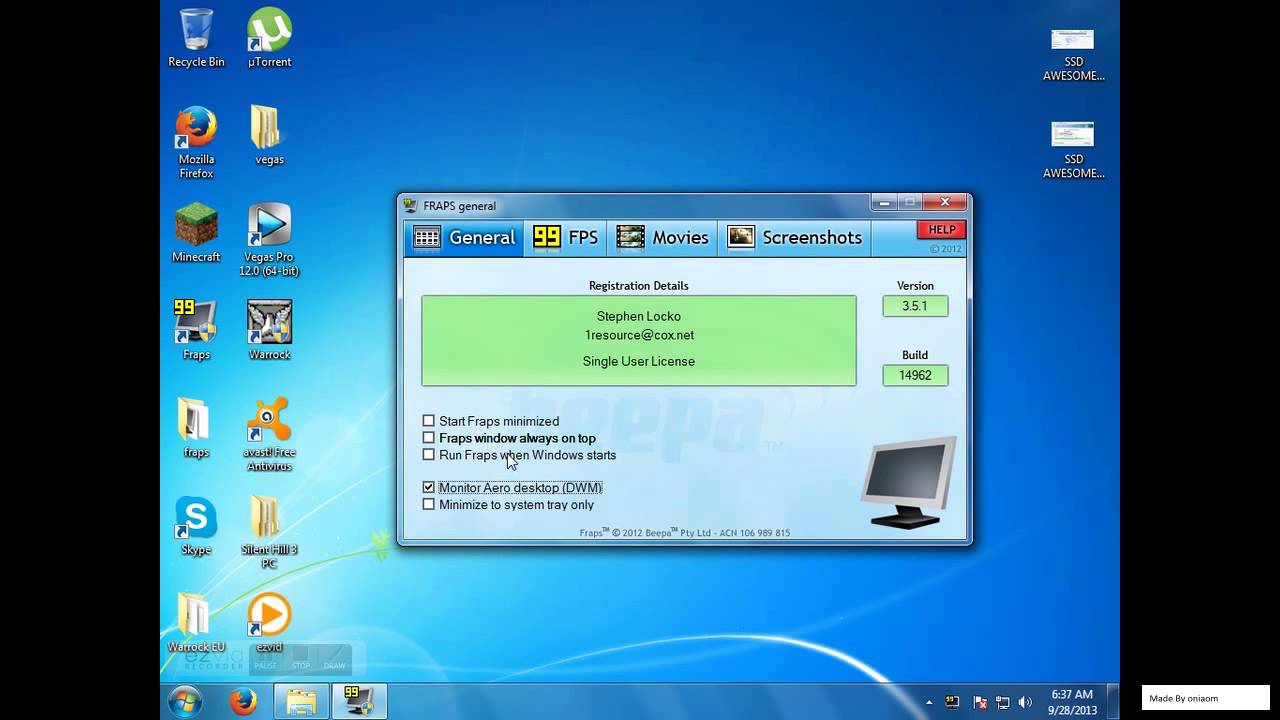1280x720 pixels.
Task: Select the Minecraft desktop icon
Action: [x=196, y=232]
